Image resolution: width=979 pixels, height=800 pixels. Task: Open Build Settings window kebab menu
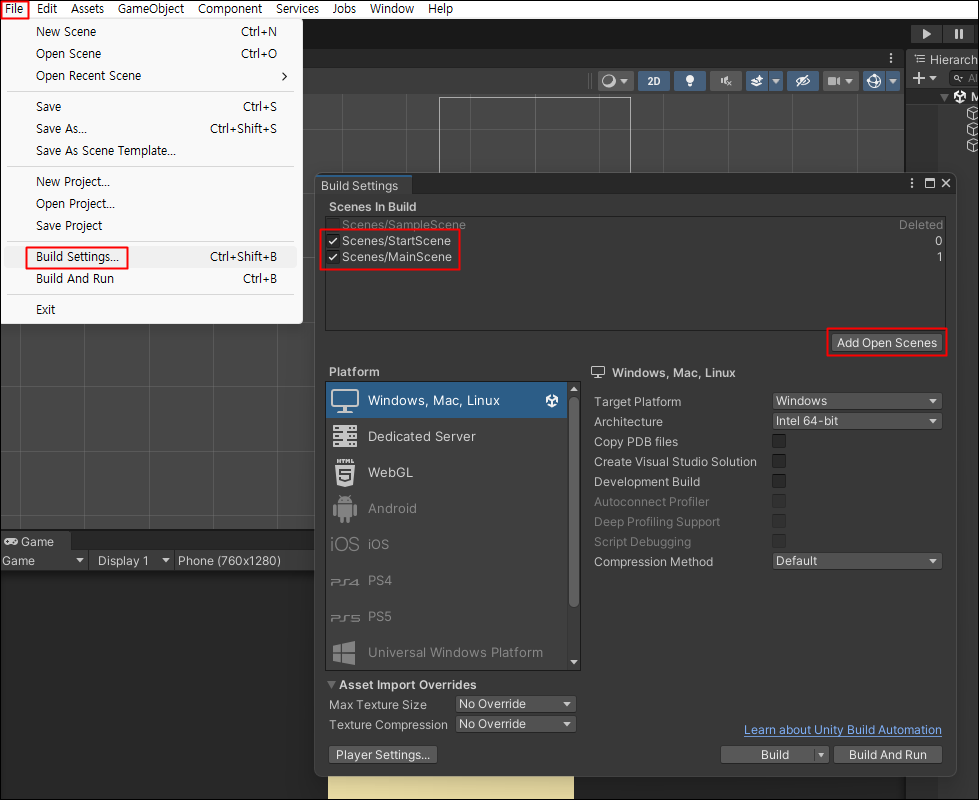point(912,183)
